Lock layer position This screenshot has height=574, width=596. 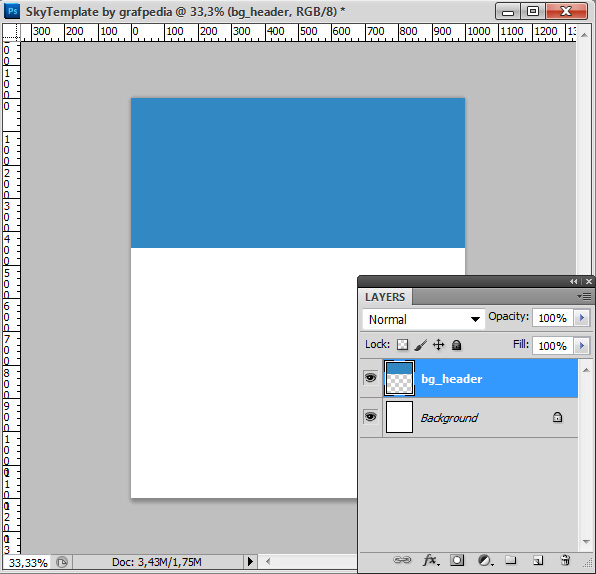tap(438, 345)
